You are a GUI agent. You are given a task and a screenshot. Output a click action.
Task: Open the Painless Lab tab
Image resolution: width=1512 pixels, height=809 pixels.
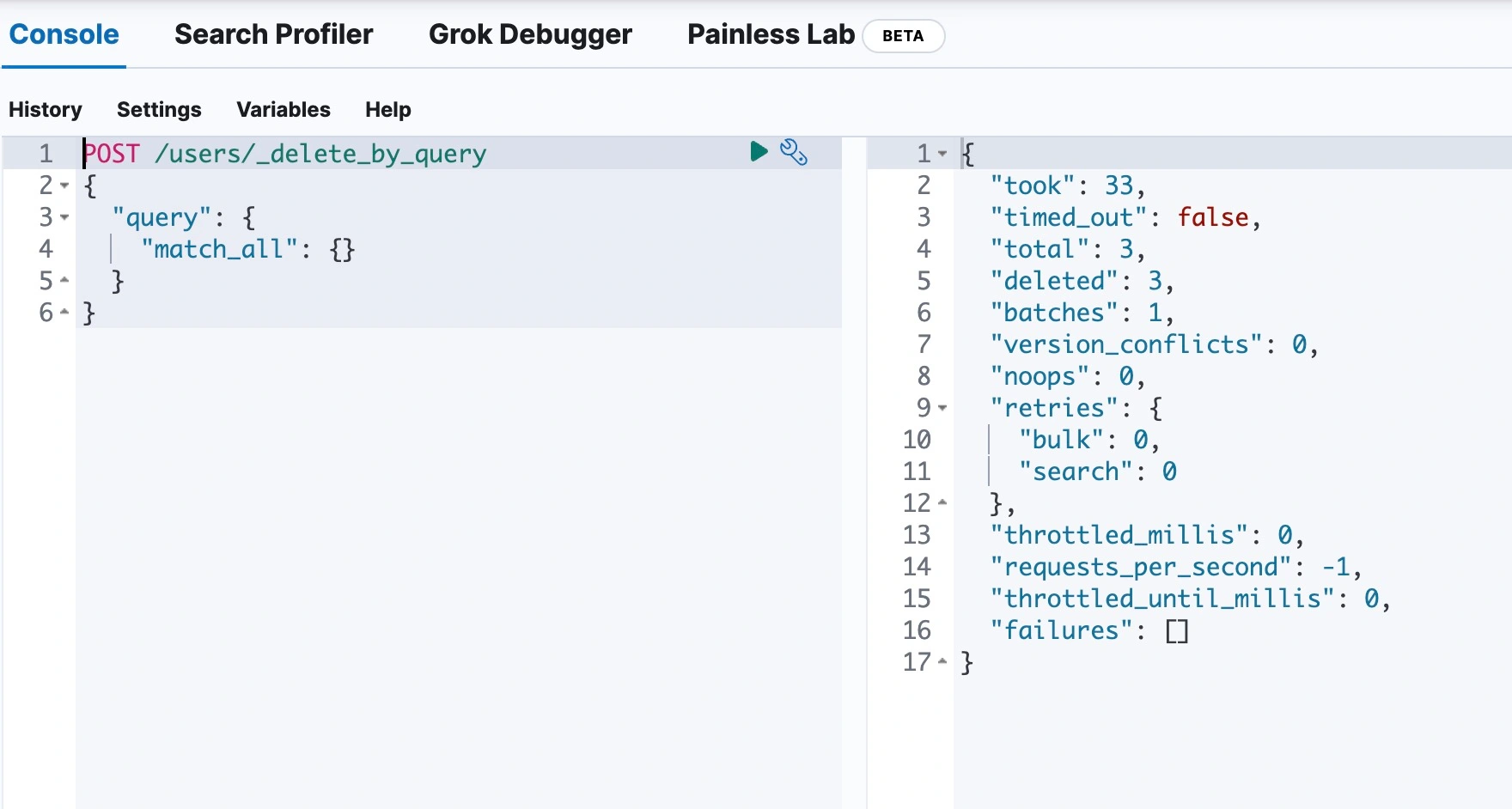coord(771,34)
